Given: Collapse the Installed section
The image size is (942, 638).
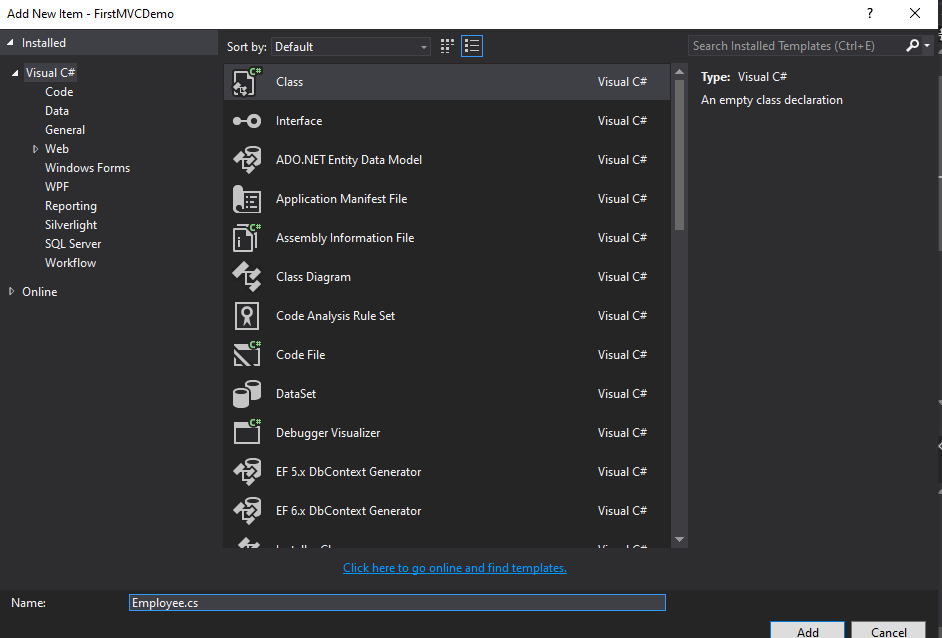Looking at the screenshot, I should 10,43.
